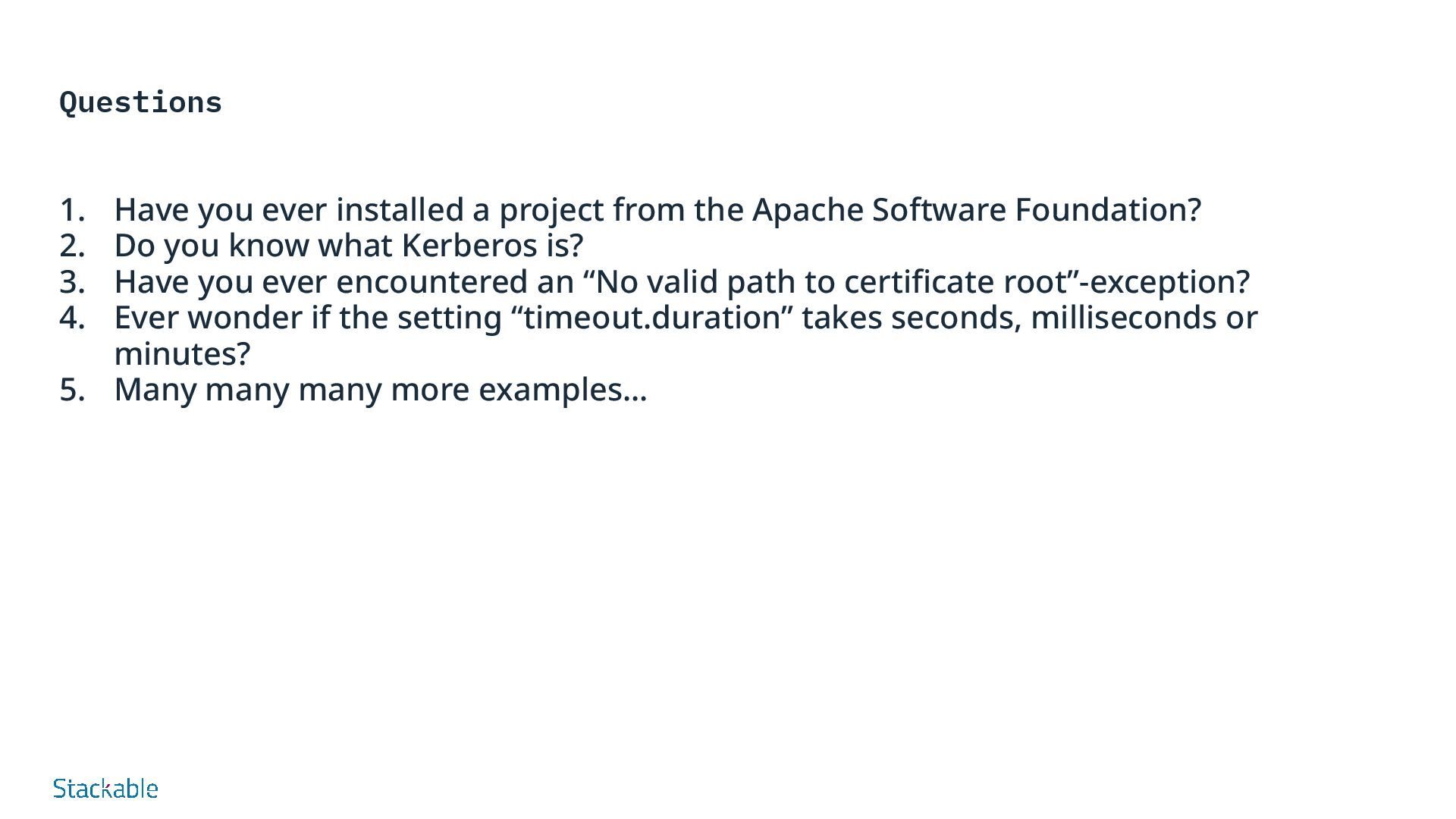Click list number 4 marker

pyautogui.click(x=71, y=318)
